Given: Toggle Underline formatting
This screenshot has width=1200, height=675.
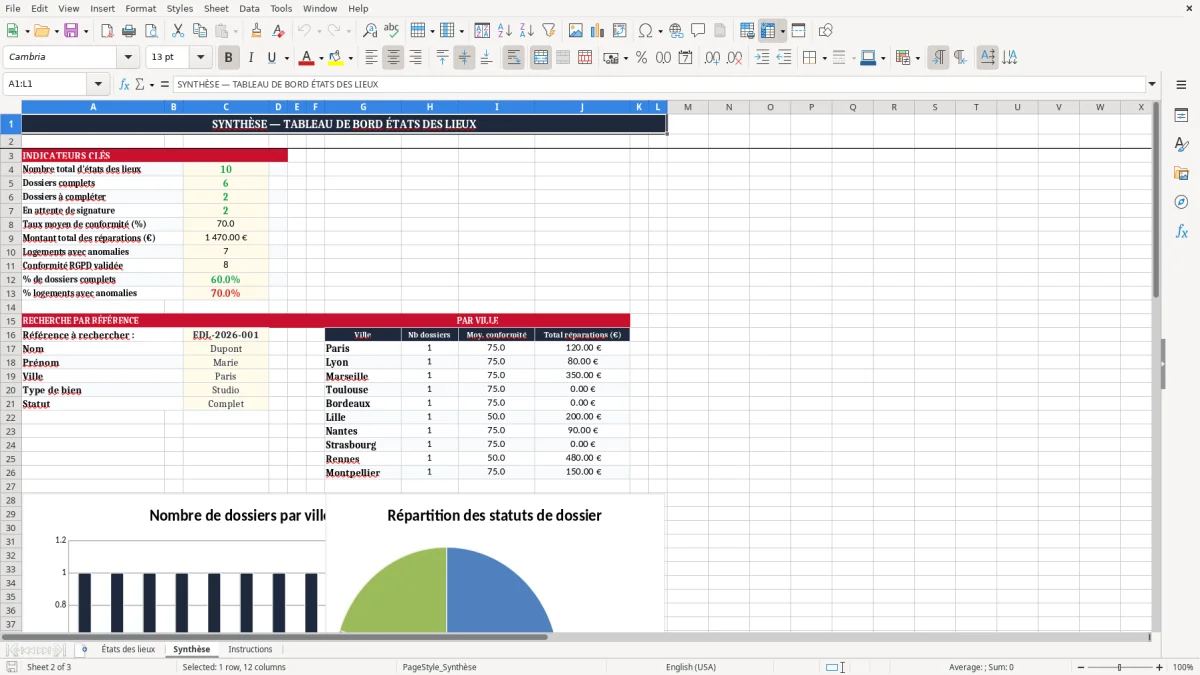Looking at the screenshot, I should [x=272, y=58].
